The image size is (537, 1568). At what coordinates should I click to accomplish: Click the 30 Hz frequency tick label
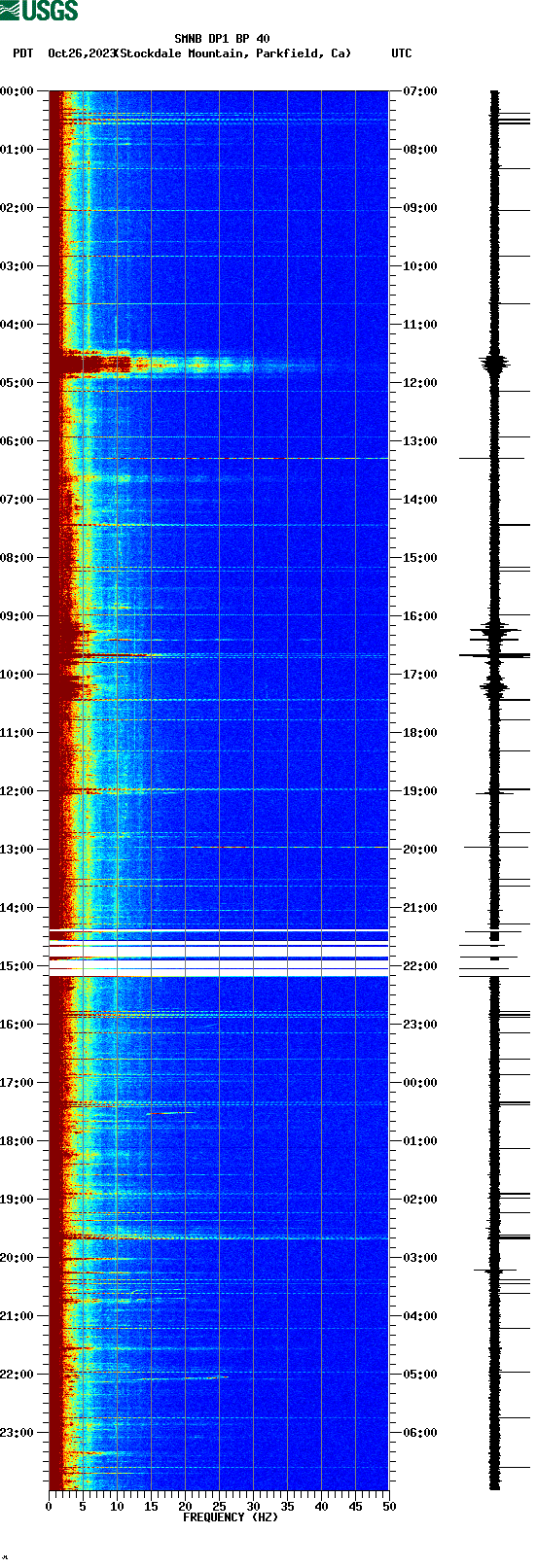[x=253, y=1507]
